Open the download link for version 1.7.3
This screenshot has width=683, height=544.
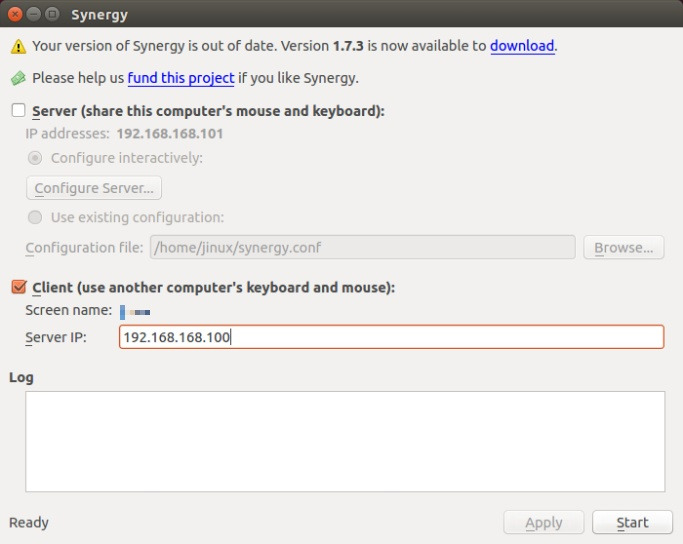(522, 46)
